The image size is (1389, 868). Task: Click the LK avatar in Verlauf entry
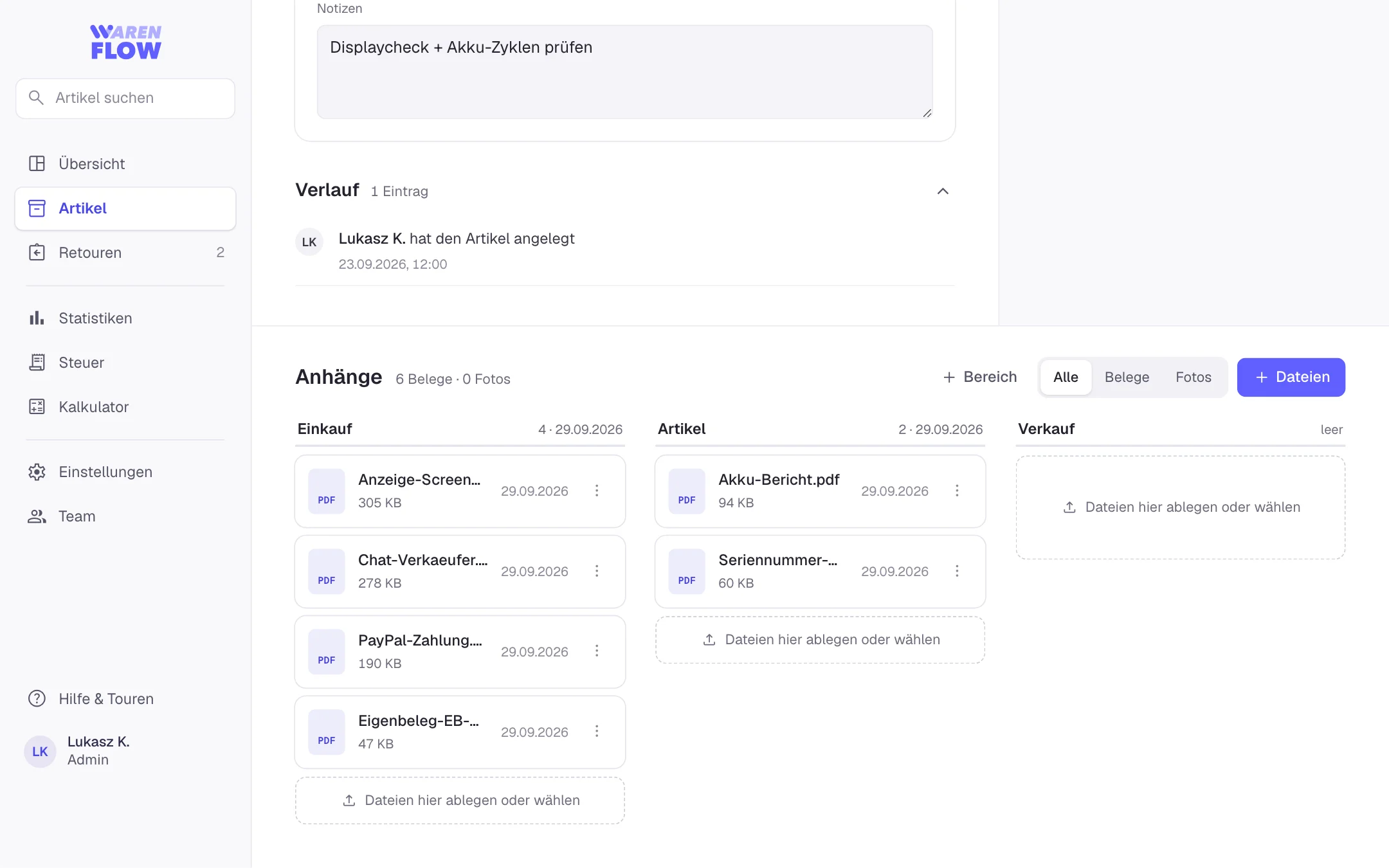309,242
